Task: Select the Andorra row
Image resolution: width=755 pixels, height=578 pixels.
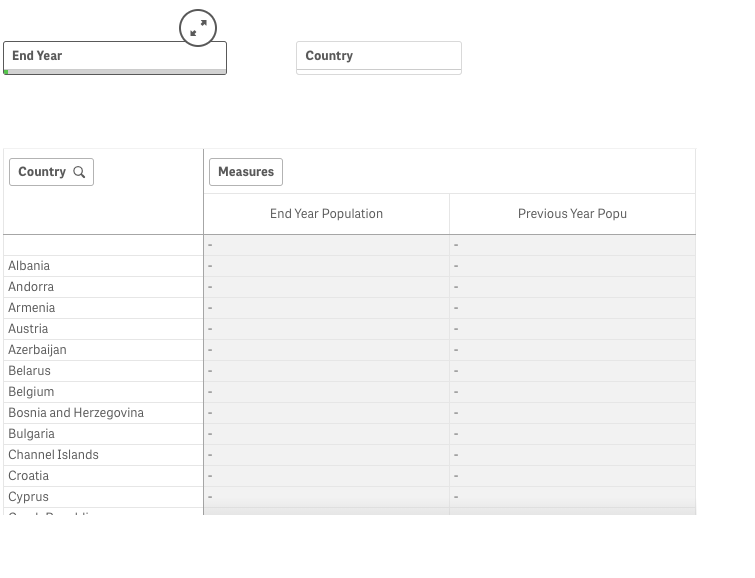Action: point(31,287)
